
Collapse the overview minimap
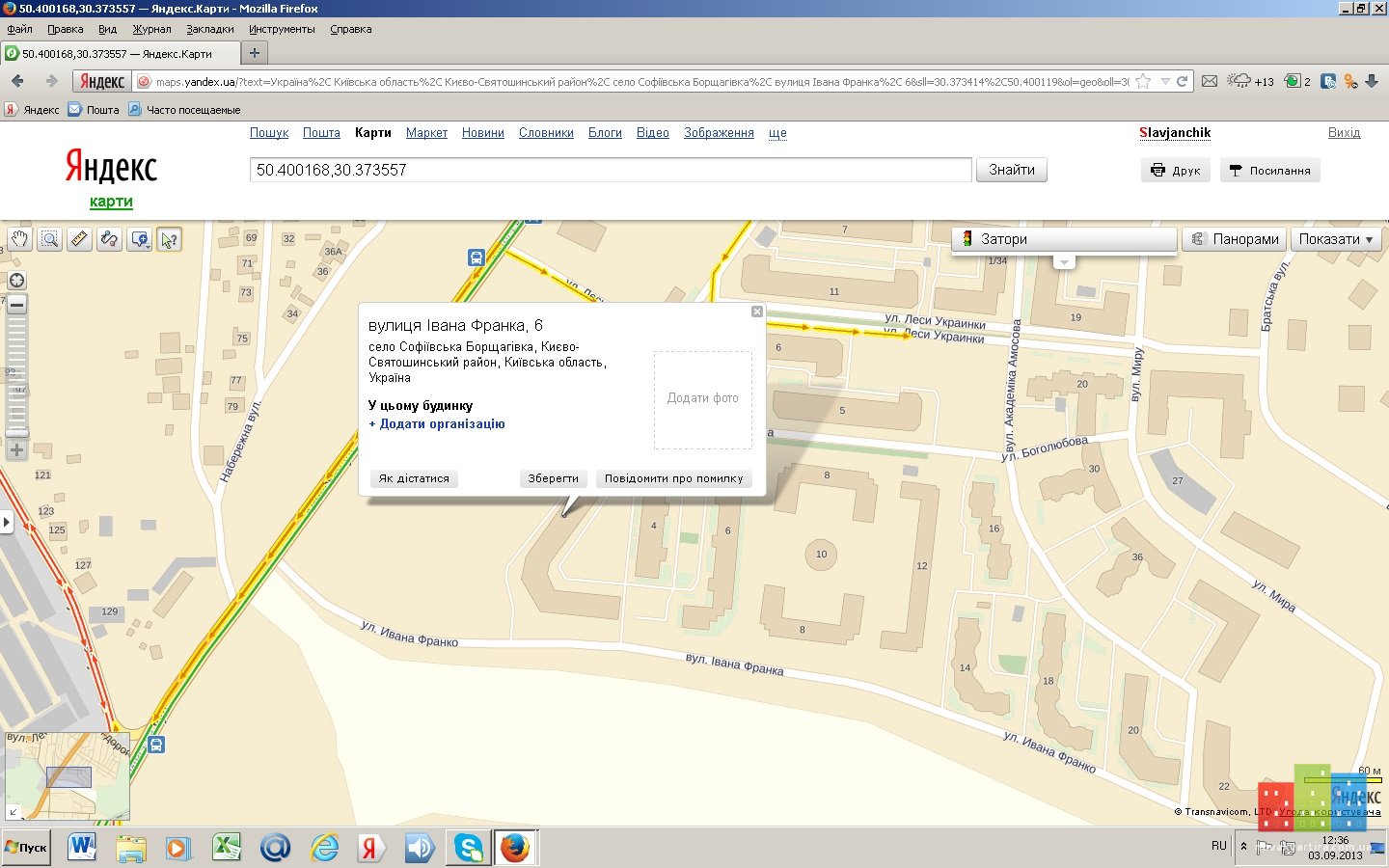pos(14,812)
